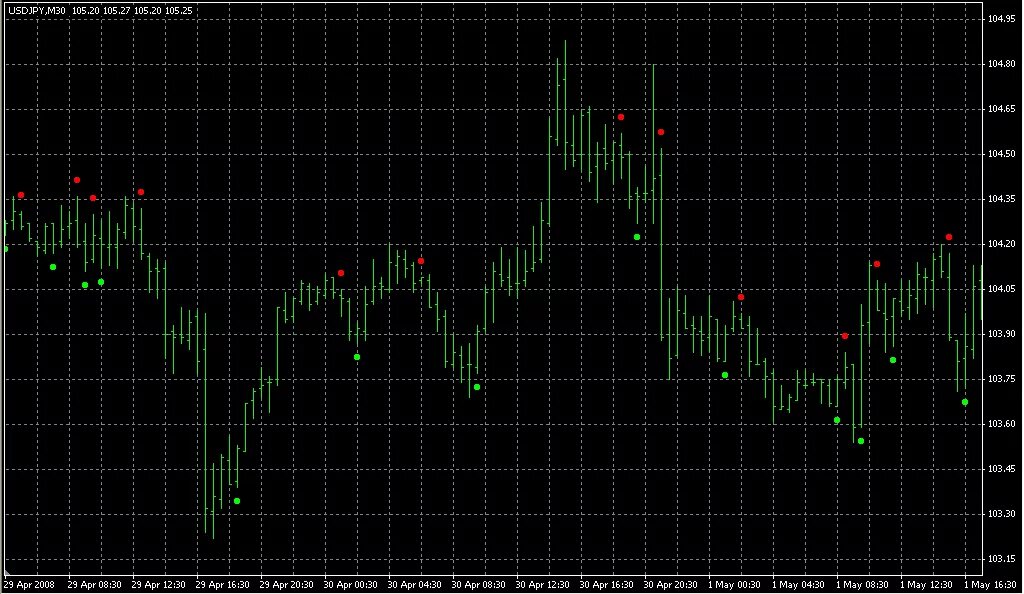Viewport: 1024px width, 594px height.
Task: Click the 29 Apr 08:30 time label
Action: (94, 585)
